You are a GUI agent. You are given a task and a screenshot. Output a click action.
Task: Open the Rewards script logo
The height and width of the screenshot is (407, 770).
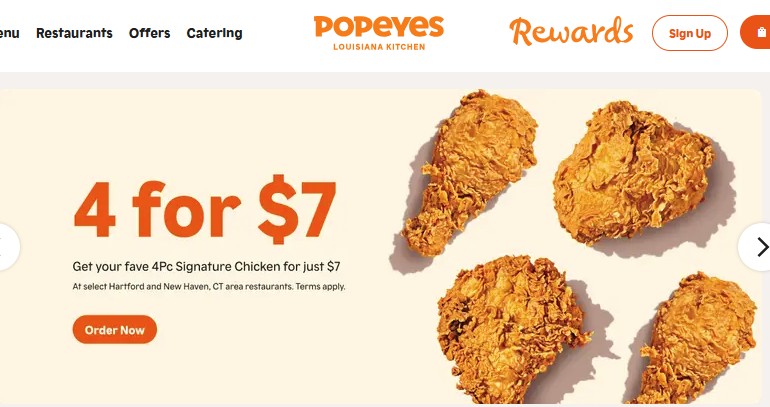571,32
